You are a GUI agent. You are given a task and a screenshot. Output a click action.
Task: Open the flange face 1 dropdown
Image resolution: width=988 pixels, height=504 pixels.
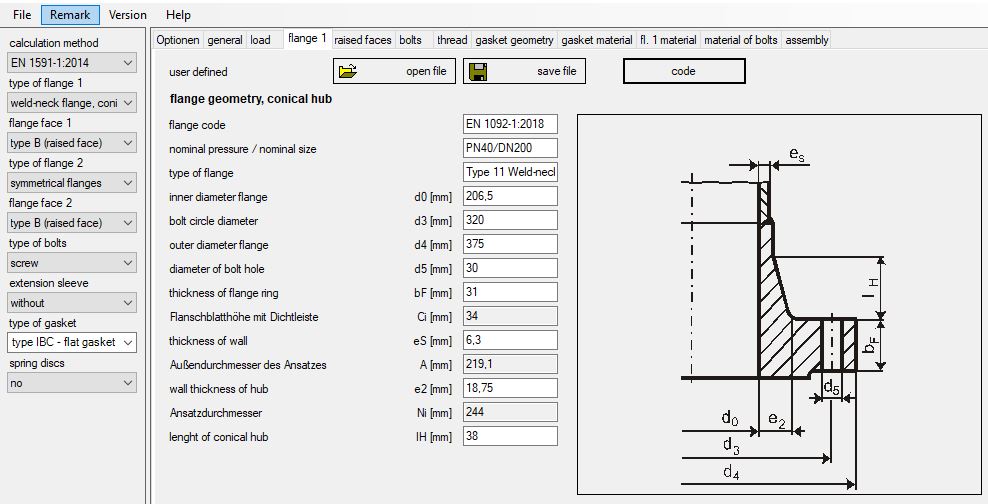[72, 143]
